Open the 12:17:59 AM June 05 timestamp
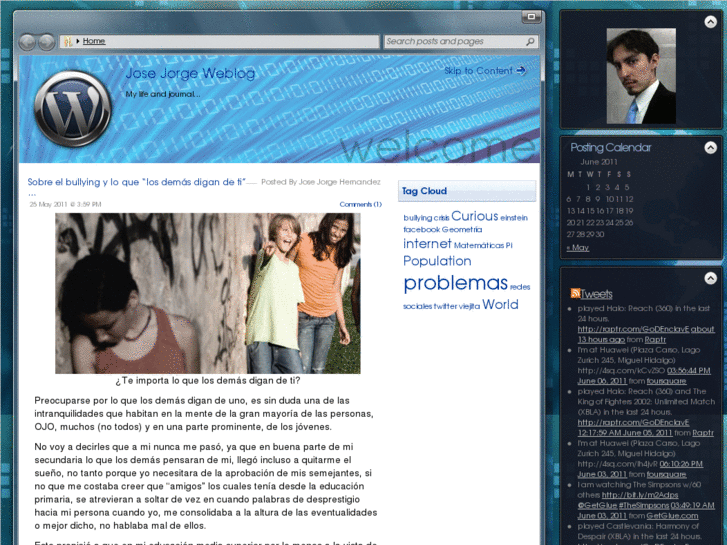This screenshot has height=545, width=727. [625, 433]
